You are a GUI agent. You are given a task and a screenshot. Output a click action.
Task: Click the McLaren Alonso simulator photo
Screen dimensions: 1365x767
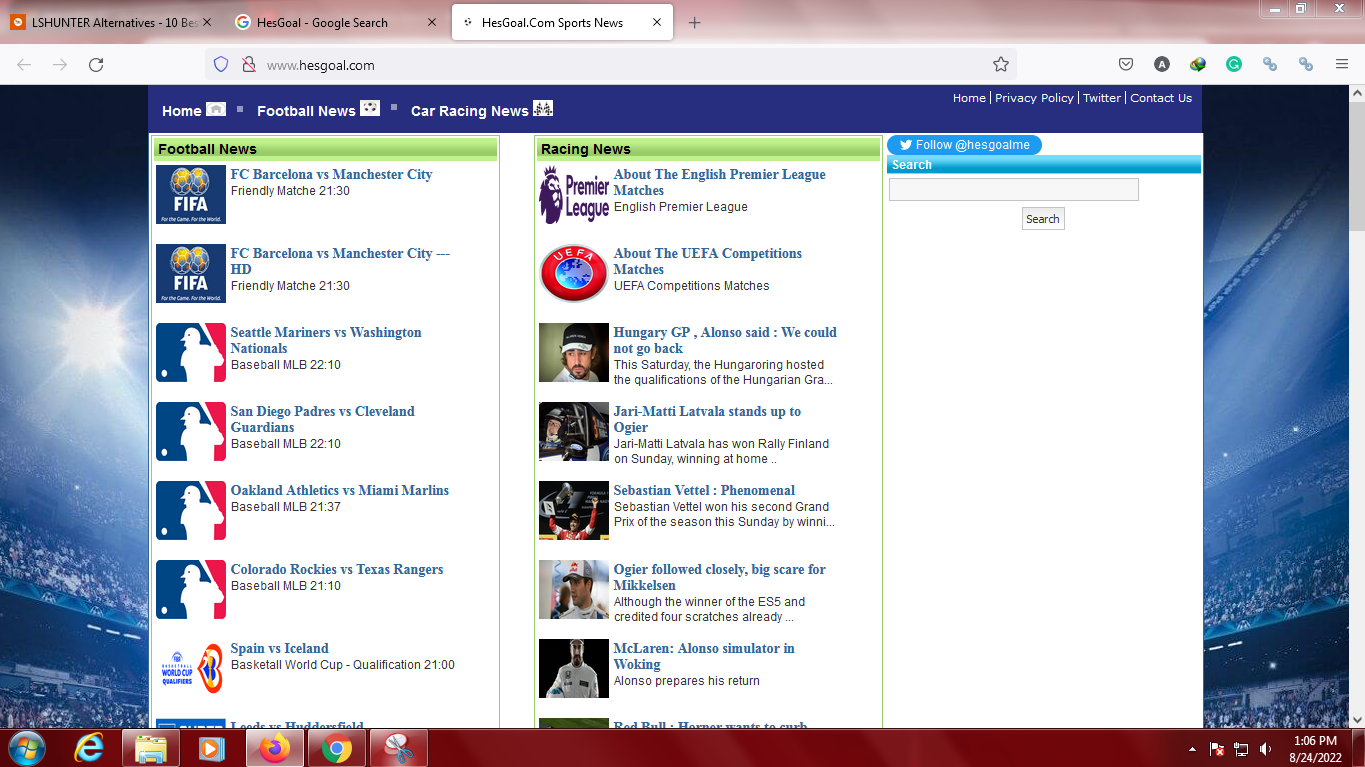coord(574,668)
